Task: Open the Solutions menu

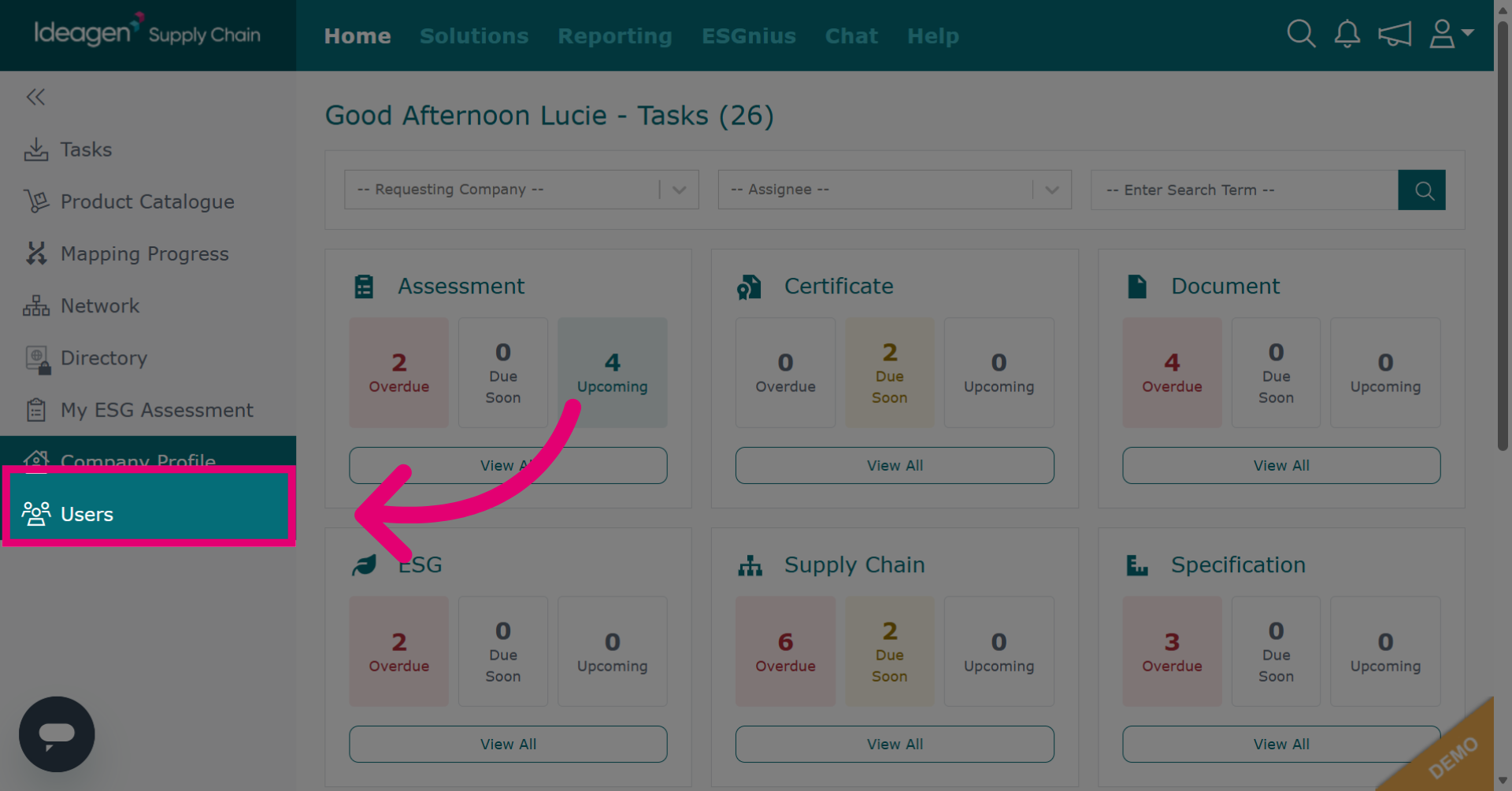Action: point(474,36)
